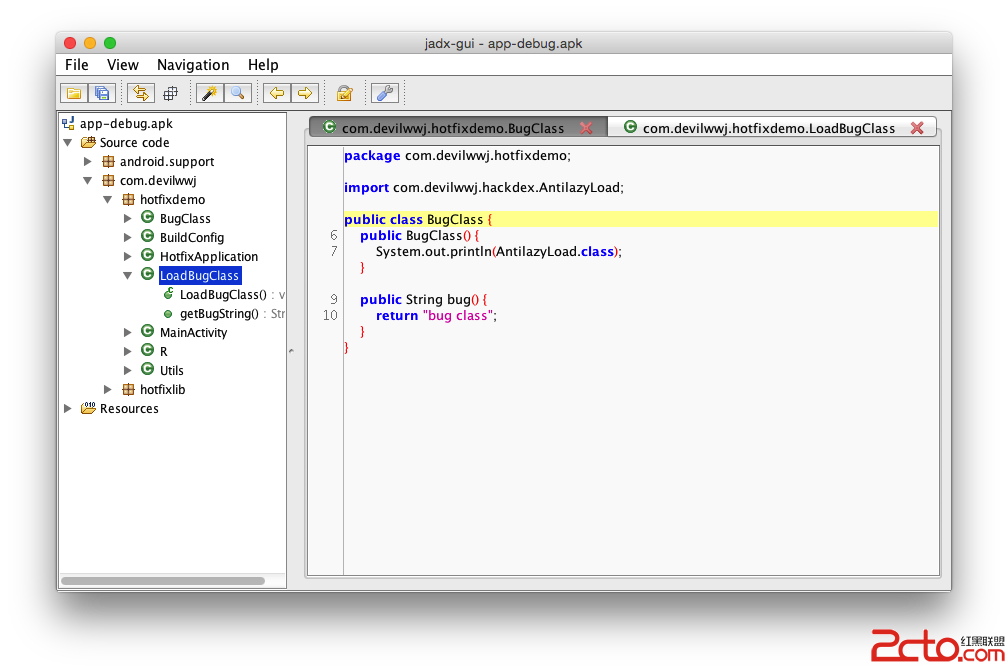Select getBugString() method in the tree
Viewport: 1008px width, 672px height.
point(218,314)
